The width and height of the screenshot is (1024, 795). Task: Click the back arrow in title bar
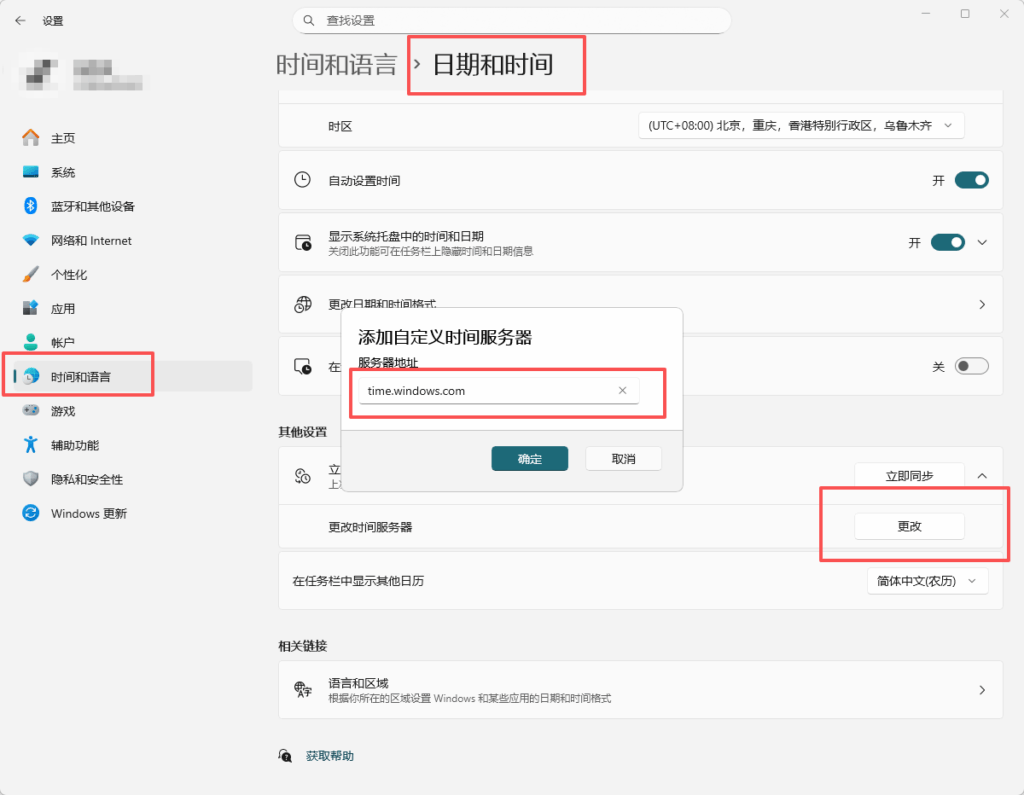tap(20, 20)
